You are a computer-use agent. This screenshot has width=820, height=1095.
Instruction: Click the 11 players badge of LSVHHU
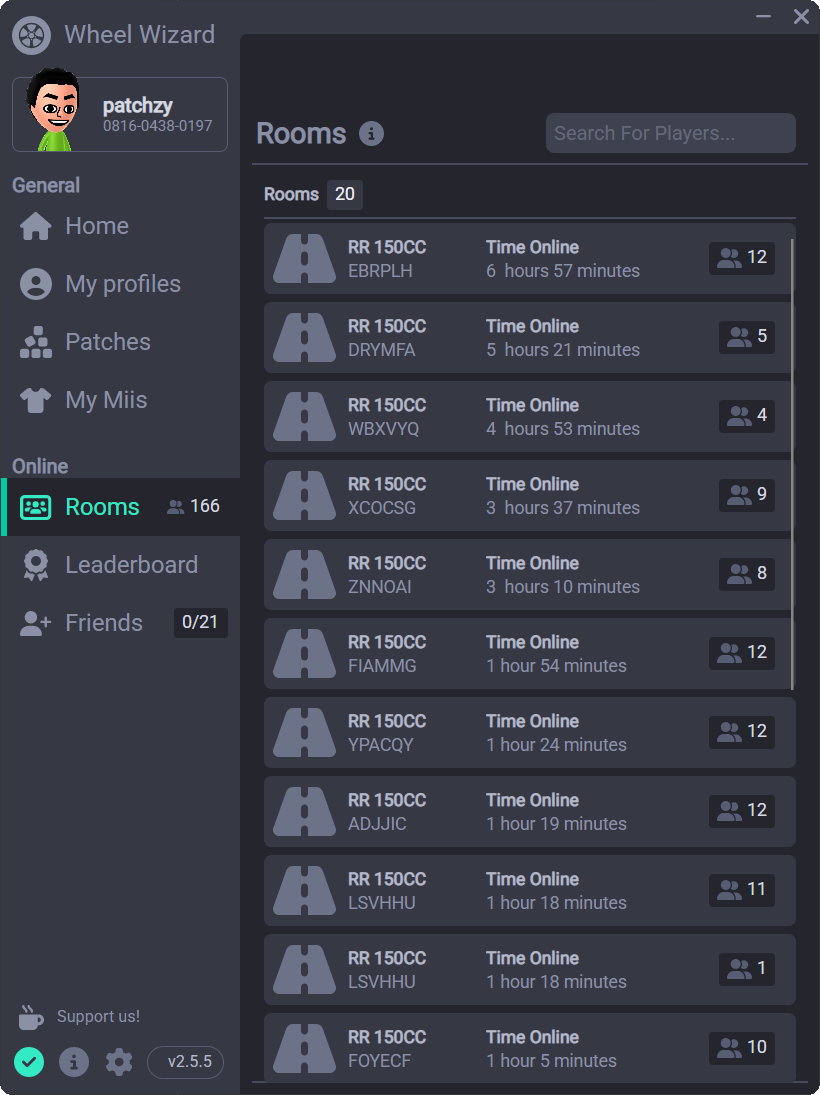pos(742,890)
